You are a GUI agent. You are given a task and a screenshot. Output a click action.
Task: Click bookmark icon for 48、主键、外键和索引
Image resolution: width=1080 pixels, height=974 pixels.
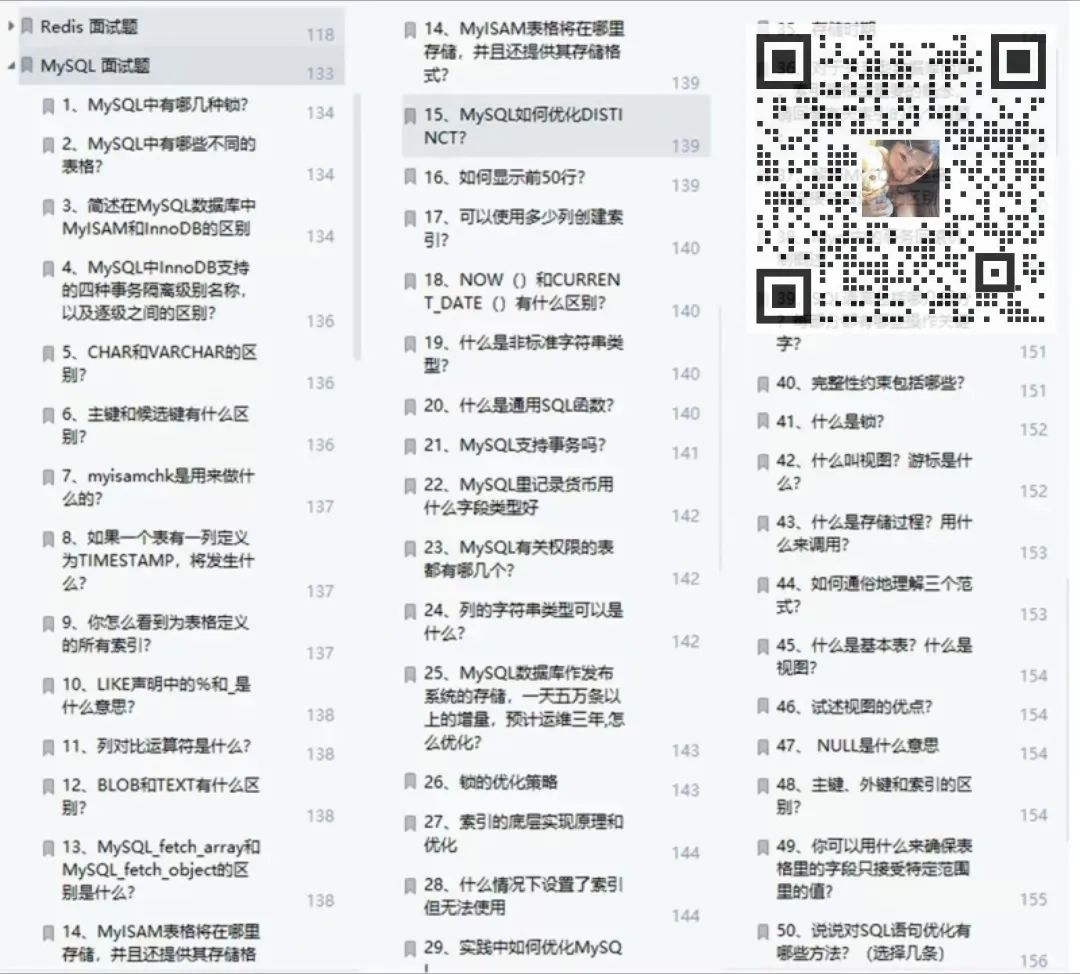point(763,785)
